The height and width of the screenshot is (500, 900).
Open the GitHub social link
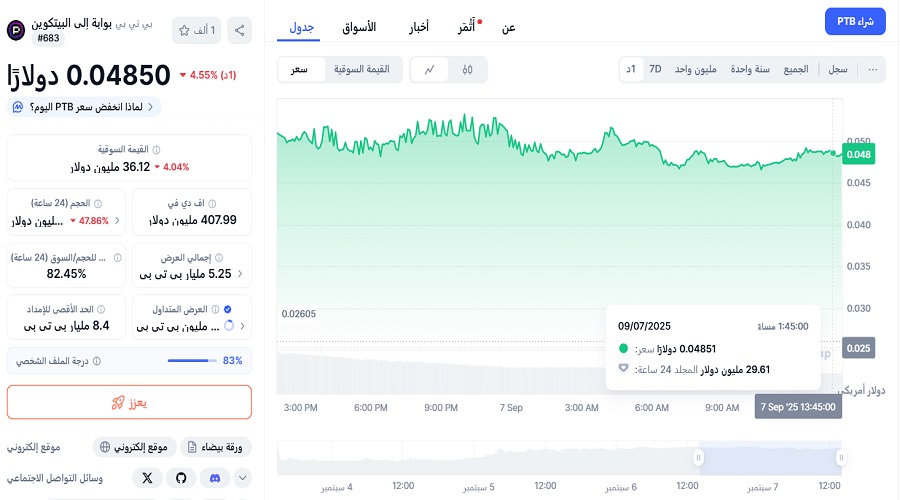tap(181, 478)
